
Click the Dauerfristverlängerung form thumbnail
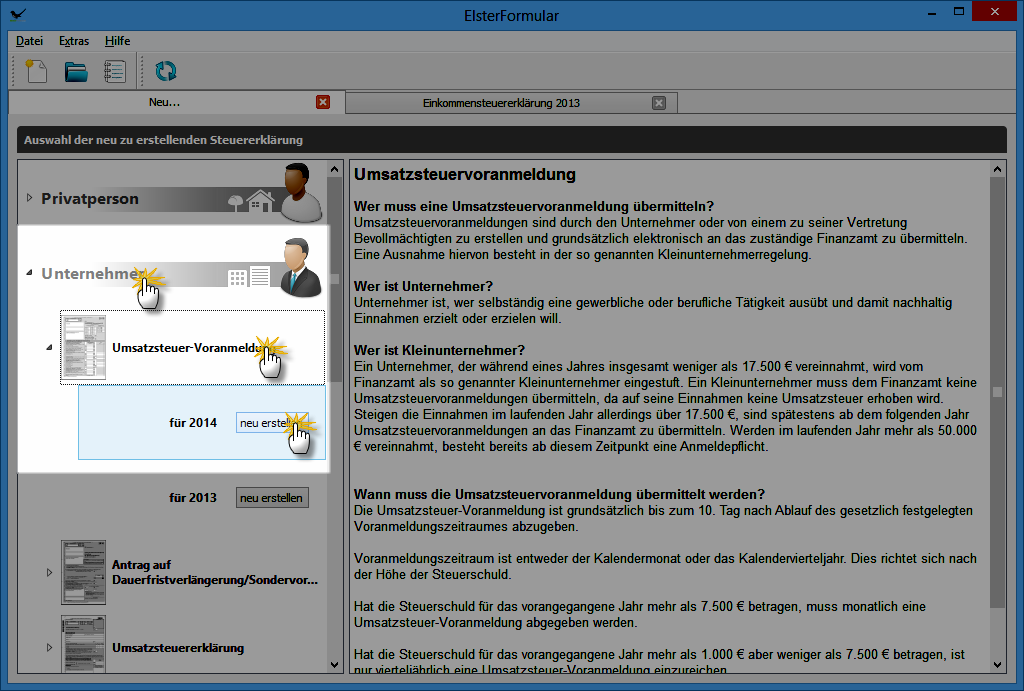84,572
